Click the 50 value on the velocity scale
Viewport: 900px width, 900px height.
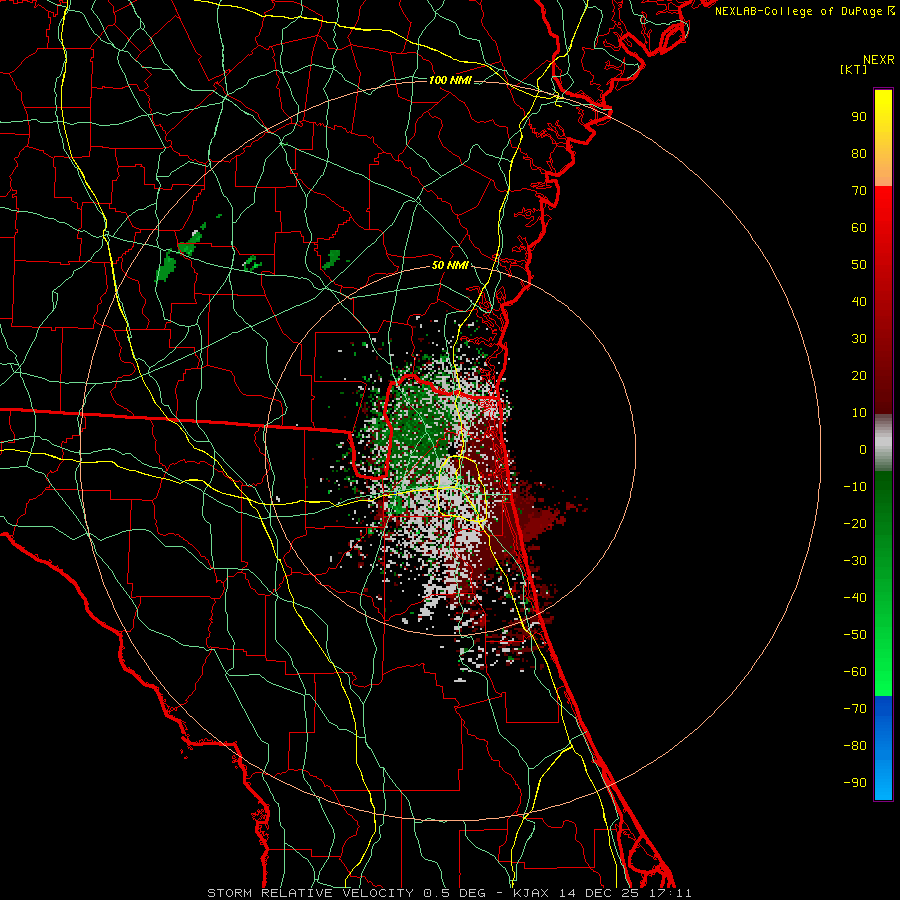pyautogui.click(x=859, y=265)
